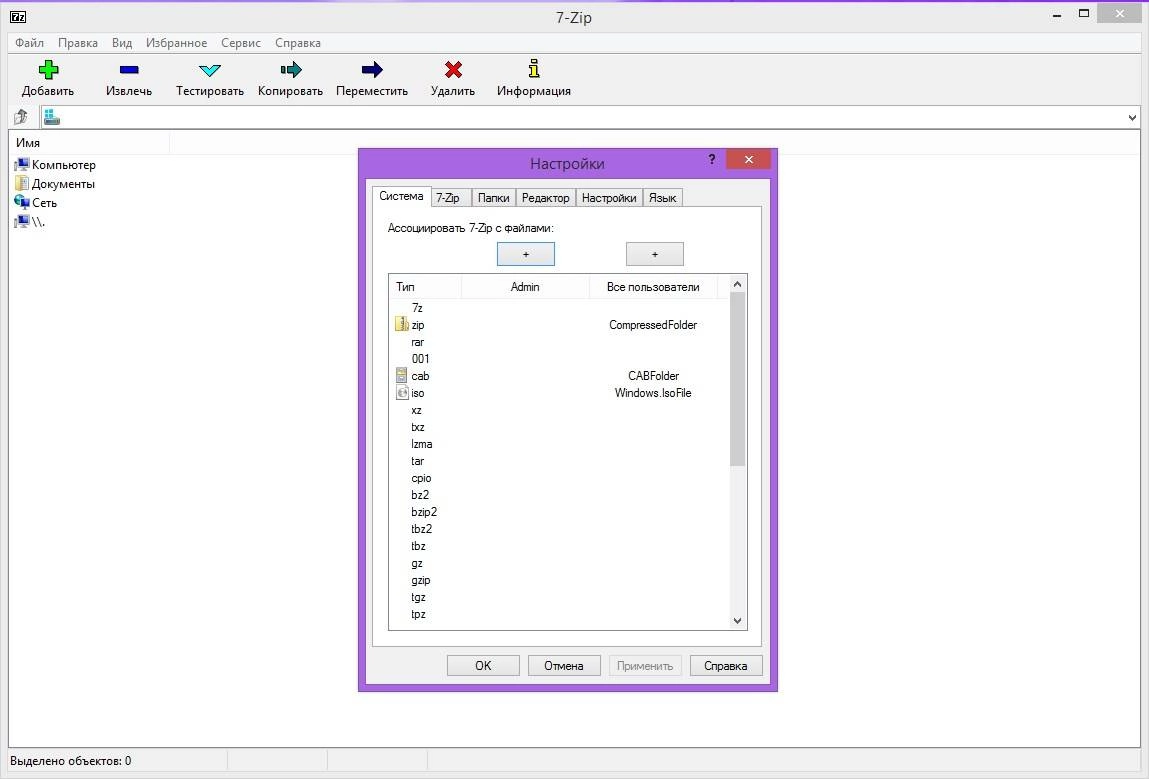1149x779 pixels.
Task: Click the zip folder icon in list
Action: click(402, 324)
